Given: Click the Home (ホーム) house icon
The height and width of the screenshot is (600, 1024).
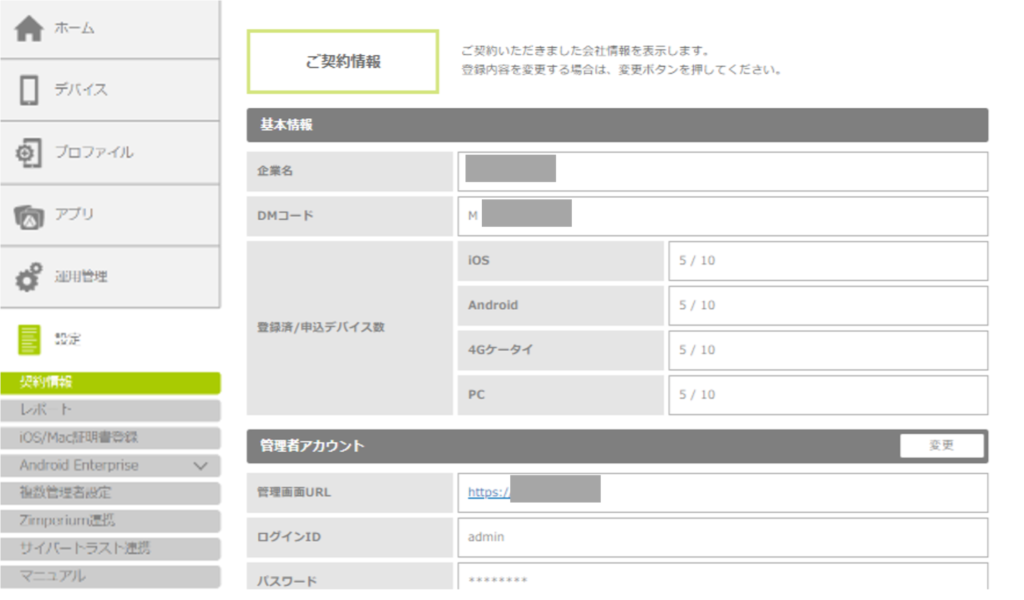Looking at the screenshot, I should pyautogui.click(x=29, y=29).
